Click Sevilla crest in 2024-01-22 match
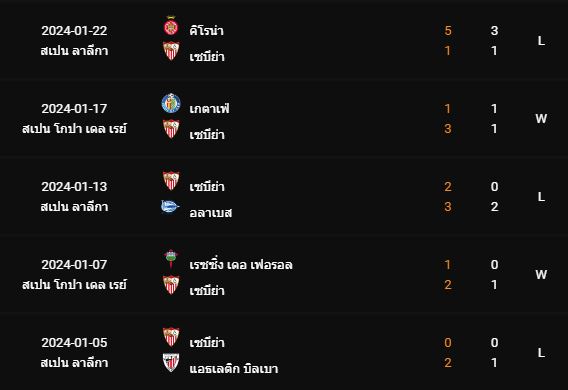Image resolution: width=568 pixels, height=390 pixels. (x=171, y=51)
